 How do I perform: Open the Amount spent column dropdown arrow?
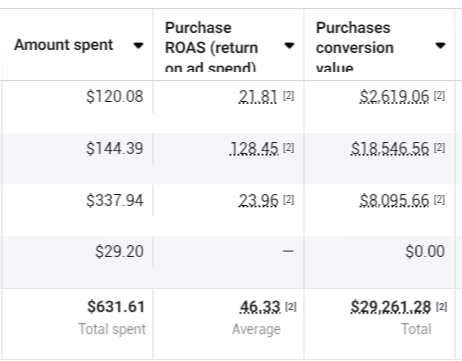[138, 46]
